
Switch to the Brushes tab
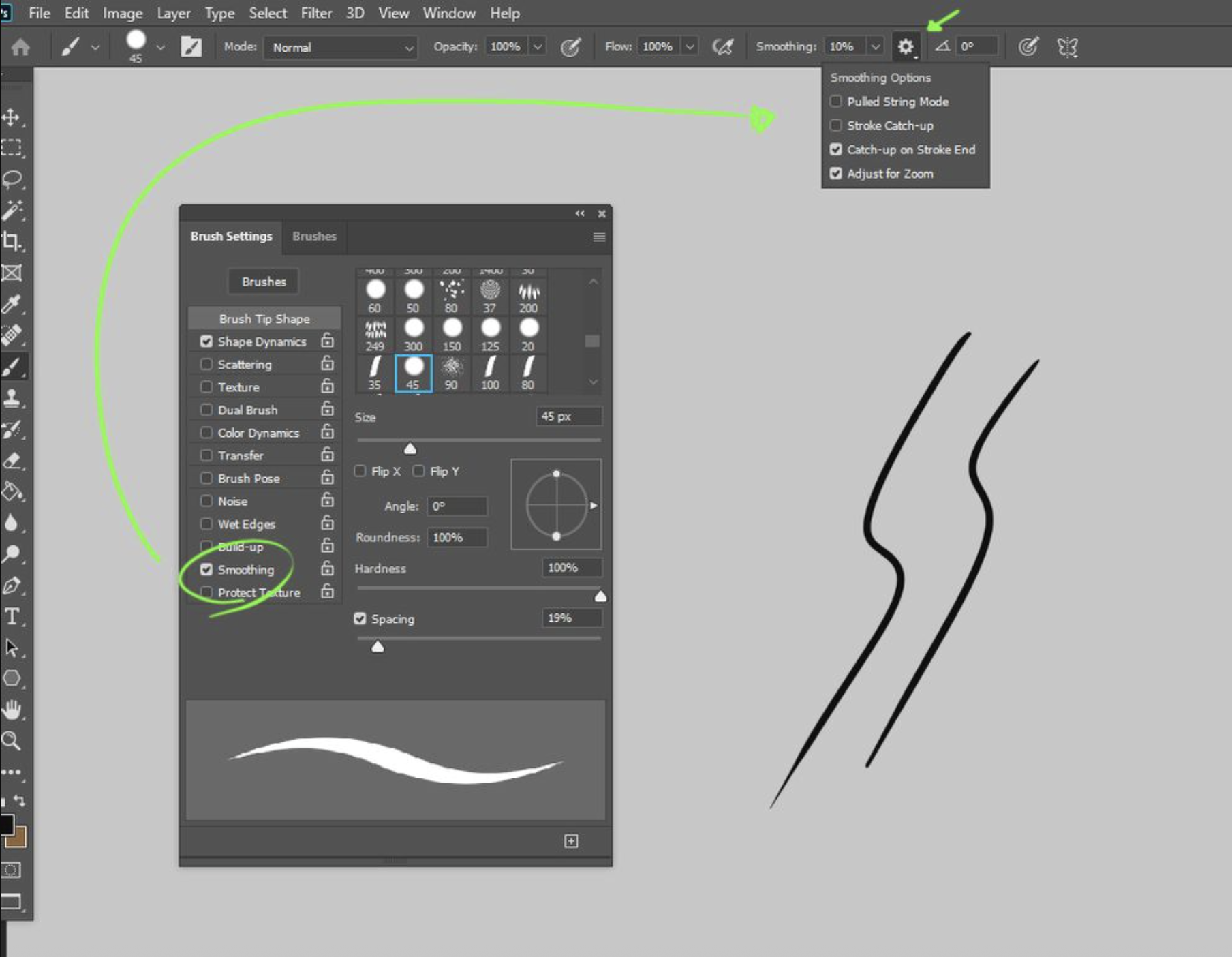(x=313, y=237)
